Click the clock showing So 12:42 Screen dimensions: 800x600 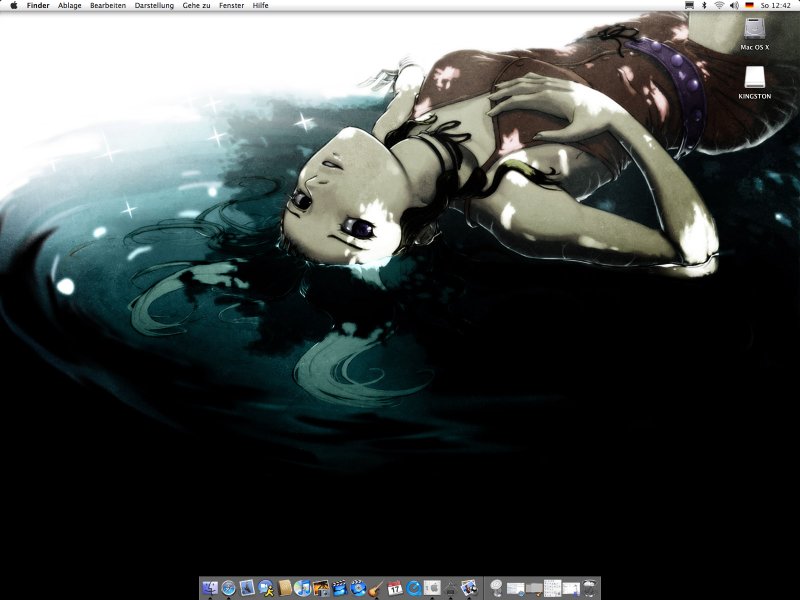pyautogui.click(x=776, y=5)
